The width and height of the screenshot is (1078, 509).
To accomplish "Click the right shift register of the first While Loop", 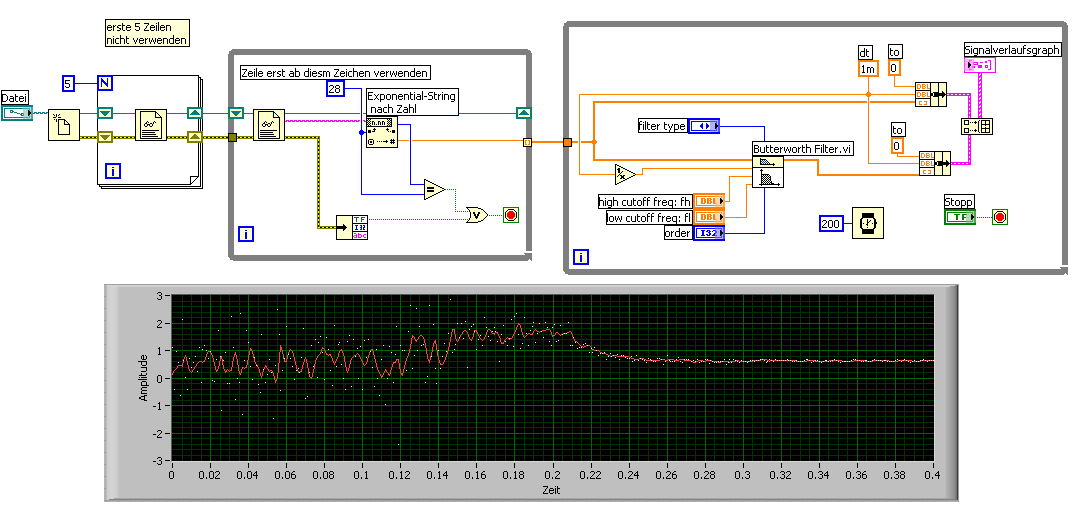I will [523, 113].
